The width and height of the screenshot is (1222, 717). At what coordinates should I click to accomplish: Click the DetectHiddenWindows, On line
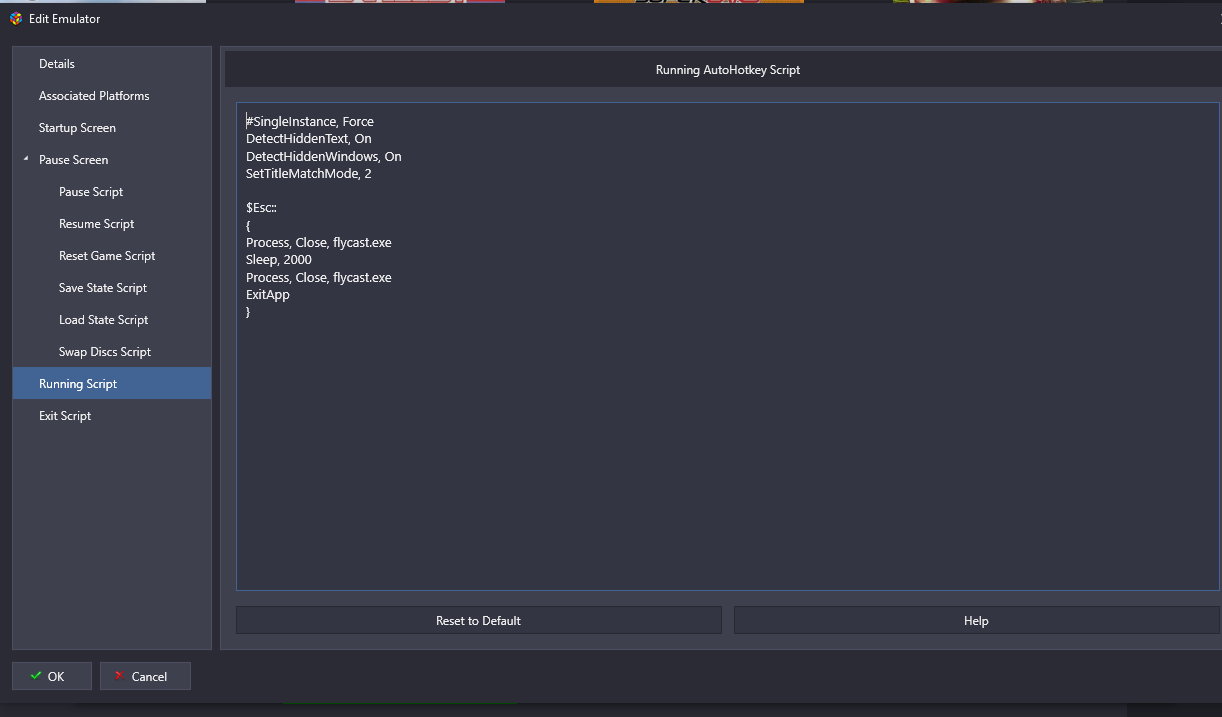point(323,156)
